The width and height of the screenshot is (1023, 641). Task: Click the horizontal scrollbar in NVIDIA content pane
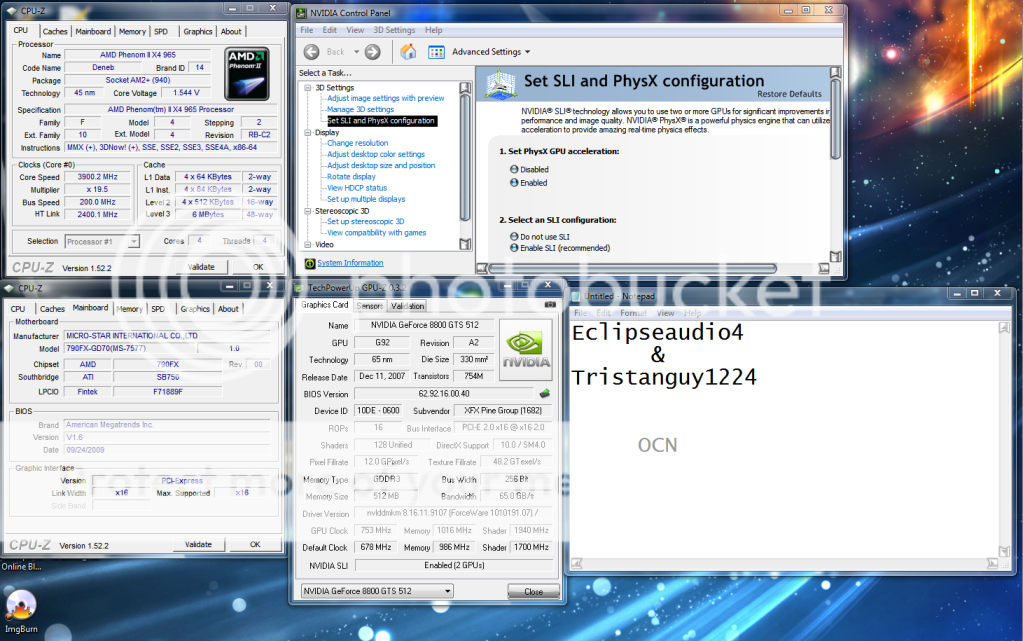point(650,267)
